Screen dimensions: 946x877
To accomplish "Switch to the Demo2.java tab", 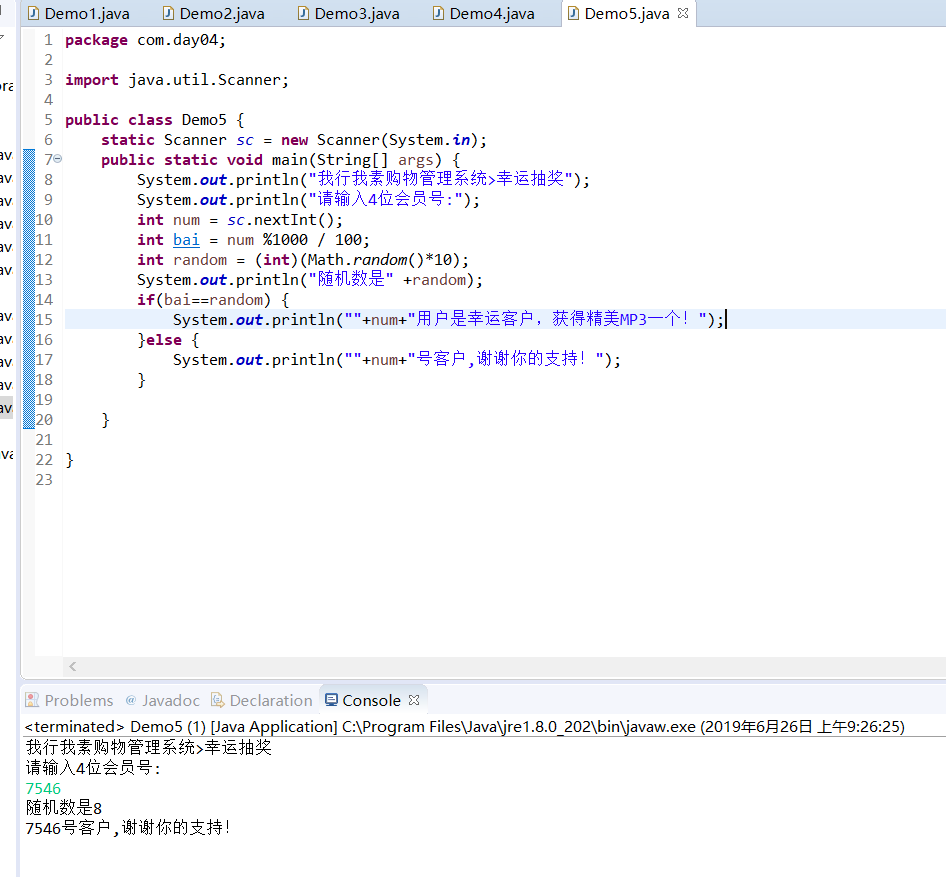I will (x=222, y=14).
